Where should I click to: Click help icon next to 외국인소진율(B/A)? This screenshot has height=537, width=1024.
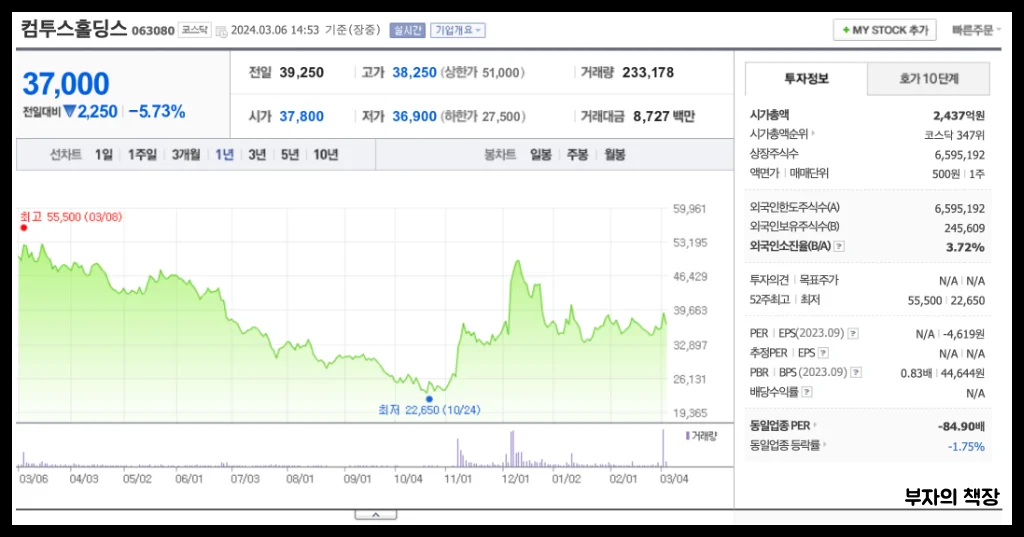[x=839, y=246]
